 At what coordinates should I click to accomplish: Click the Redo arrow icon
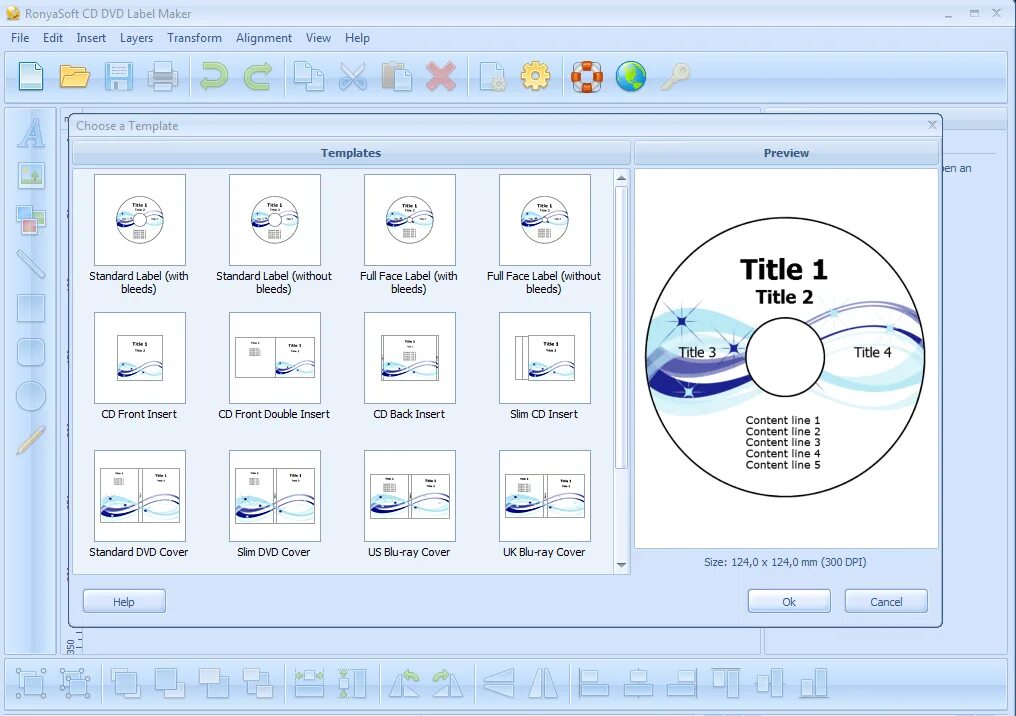tap(258, 76)
